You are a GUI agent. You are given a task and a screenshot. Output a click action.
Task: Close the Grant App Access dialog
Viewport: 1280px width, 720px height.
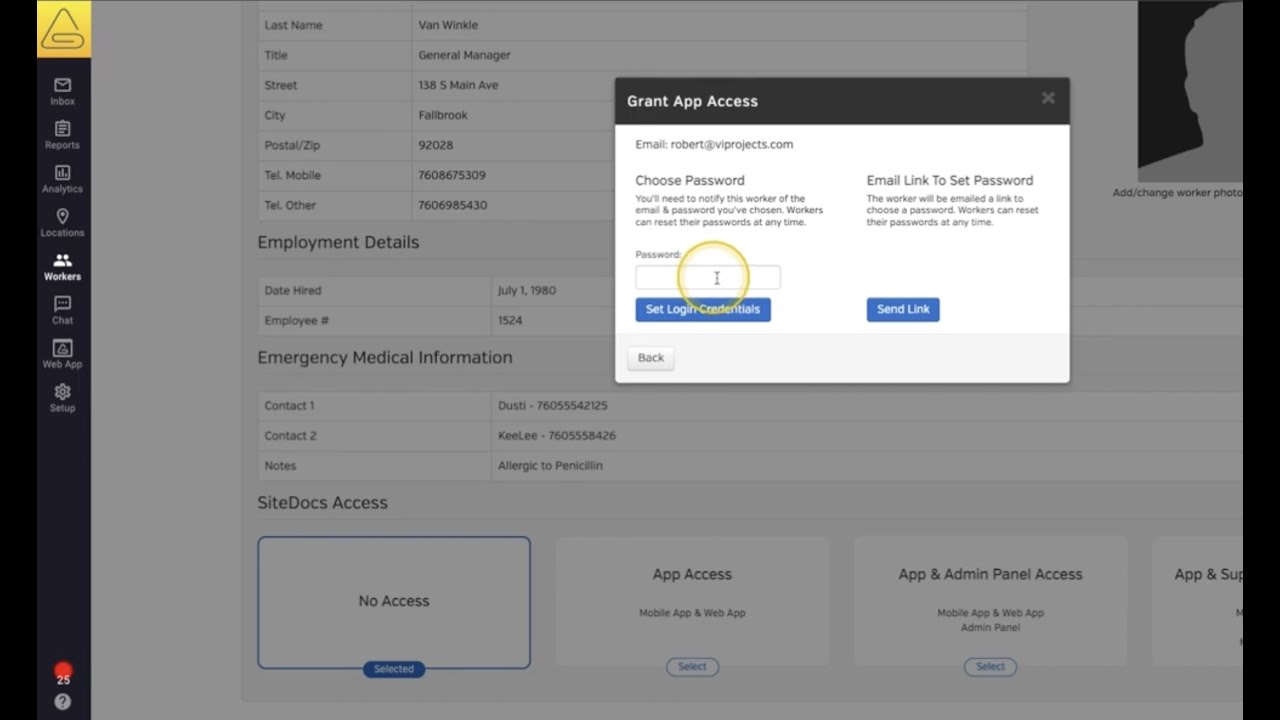tap(1048, 98)
